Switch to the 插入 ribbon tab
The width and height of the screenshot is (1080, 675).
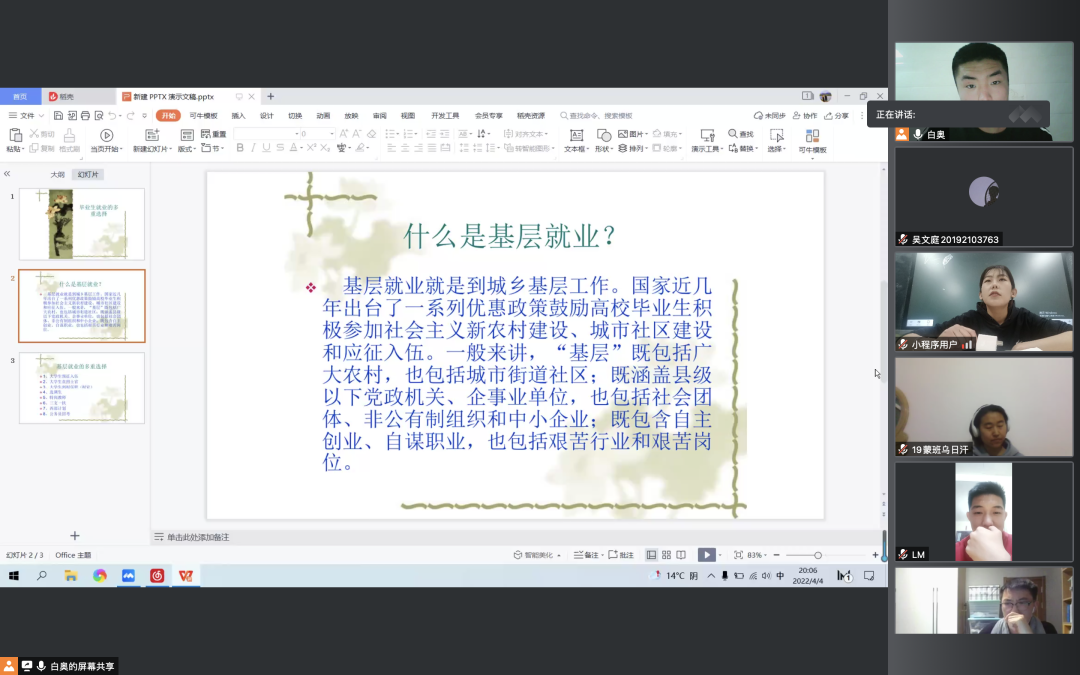(238, 116)
